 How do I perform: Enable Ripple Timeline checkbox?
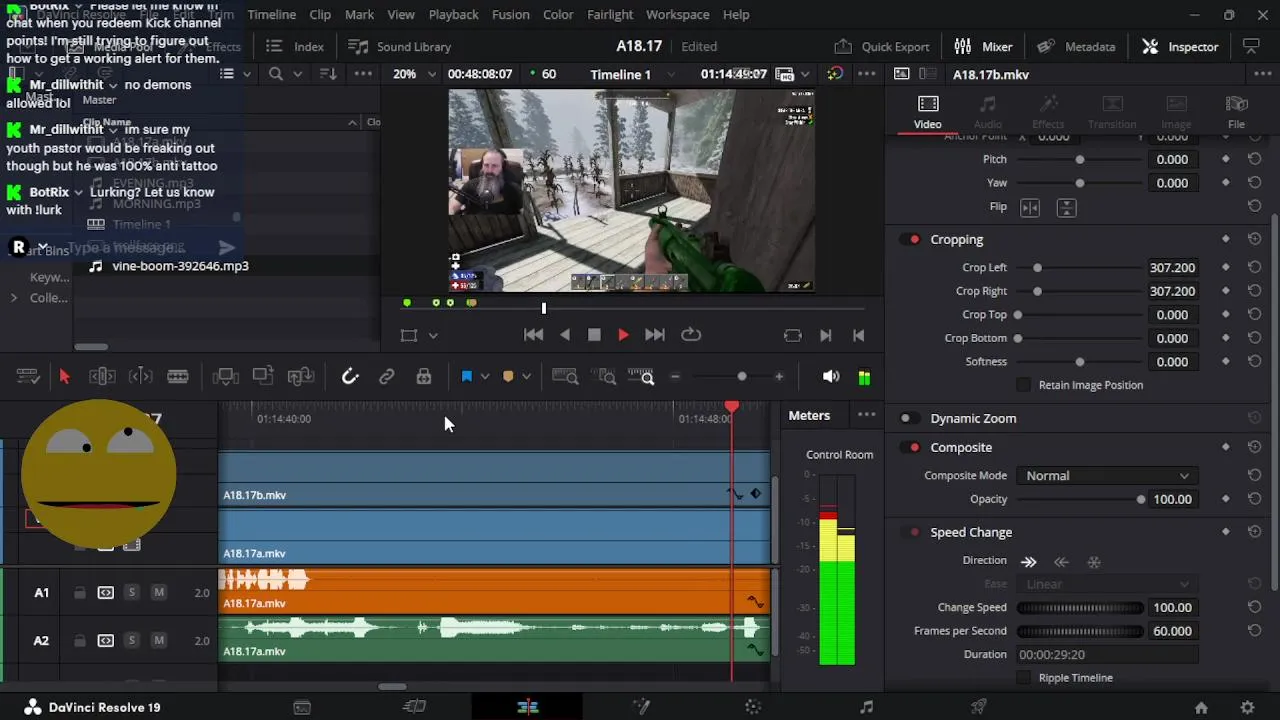[1023, 678]
